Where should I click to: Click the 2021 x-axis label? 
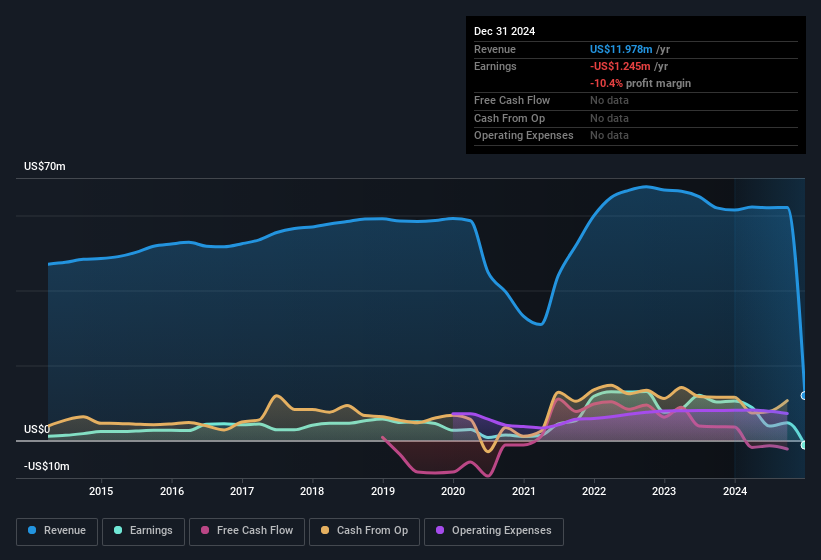tap(524, 491)
